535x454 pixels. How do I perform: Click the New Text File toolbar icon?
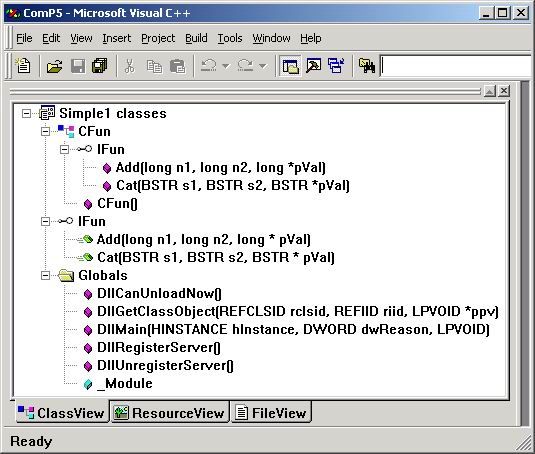(23, 65)
